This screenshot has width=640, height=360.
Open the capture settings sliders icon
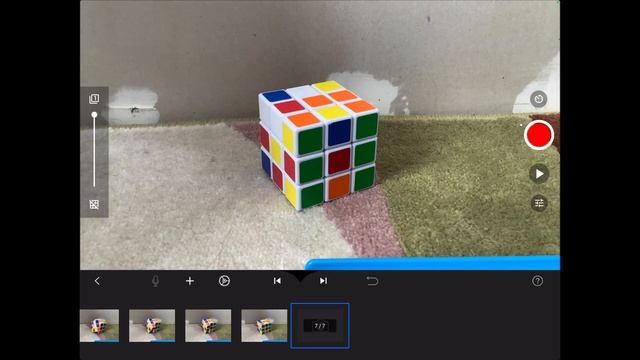pos(539,203)
